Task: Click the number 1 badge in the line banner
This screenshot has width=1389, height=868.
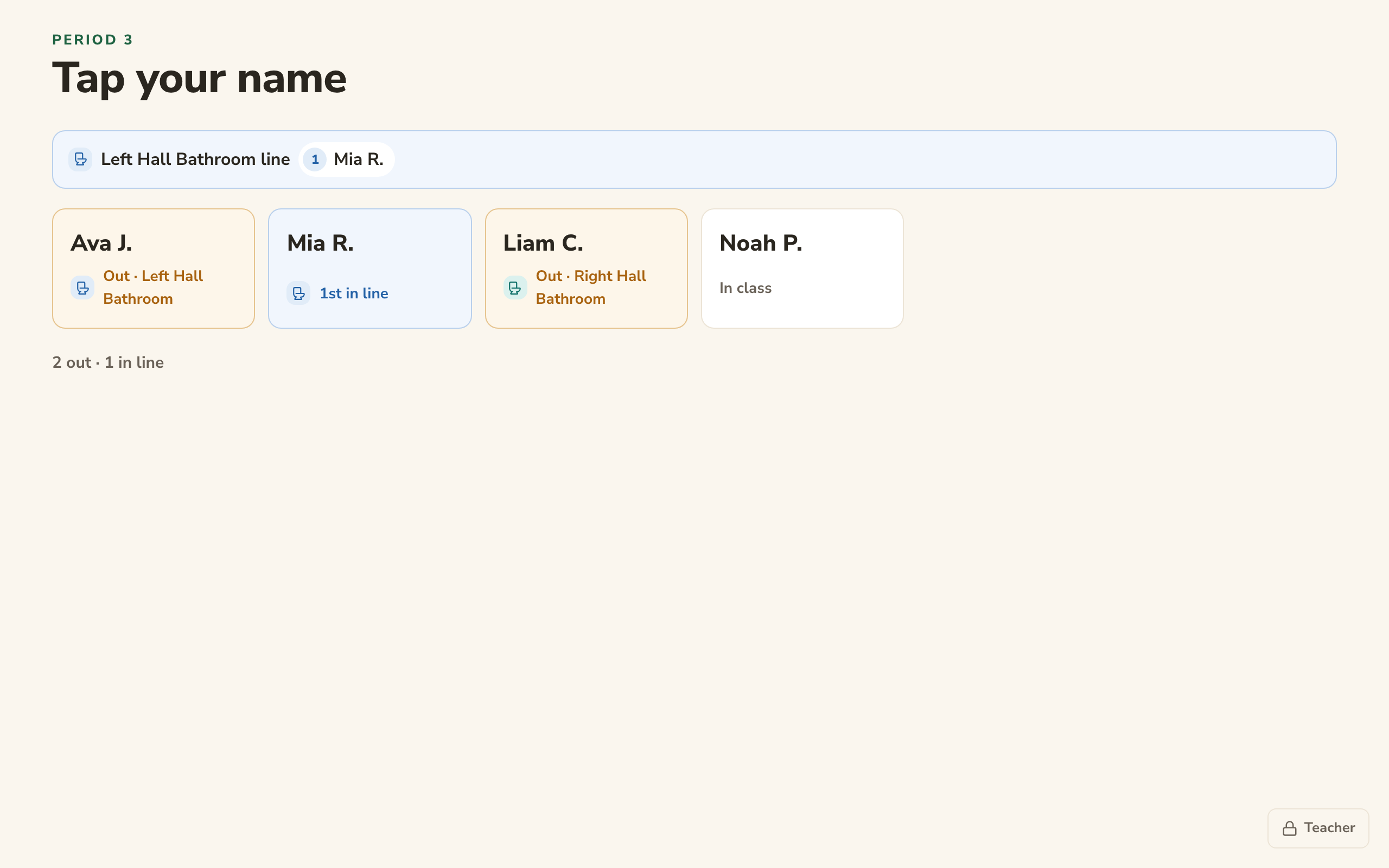Action: 315,159
